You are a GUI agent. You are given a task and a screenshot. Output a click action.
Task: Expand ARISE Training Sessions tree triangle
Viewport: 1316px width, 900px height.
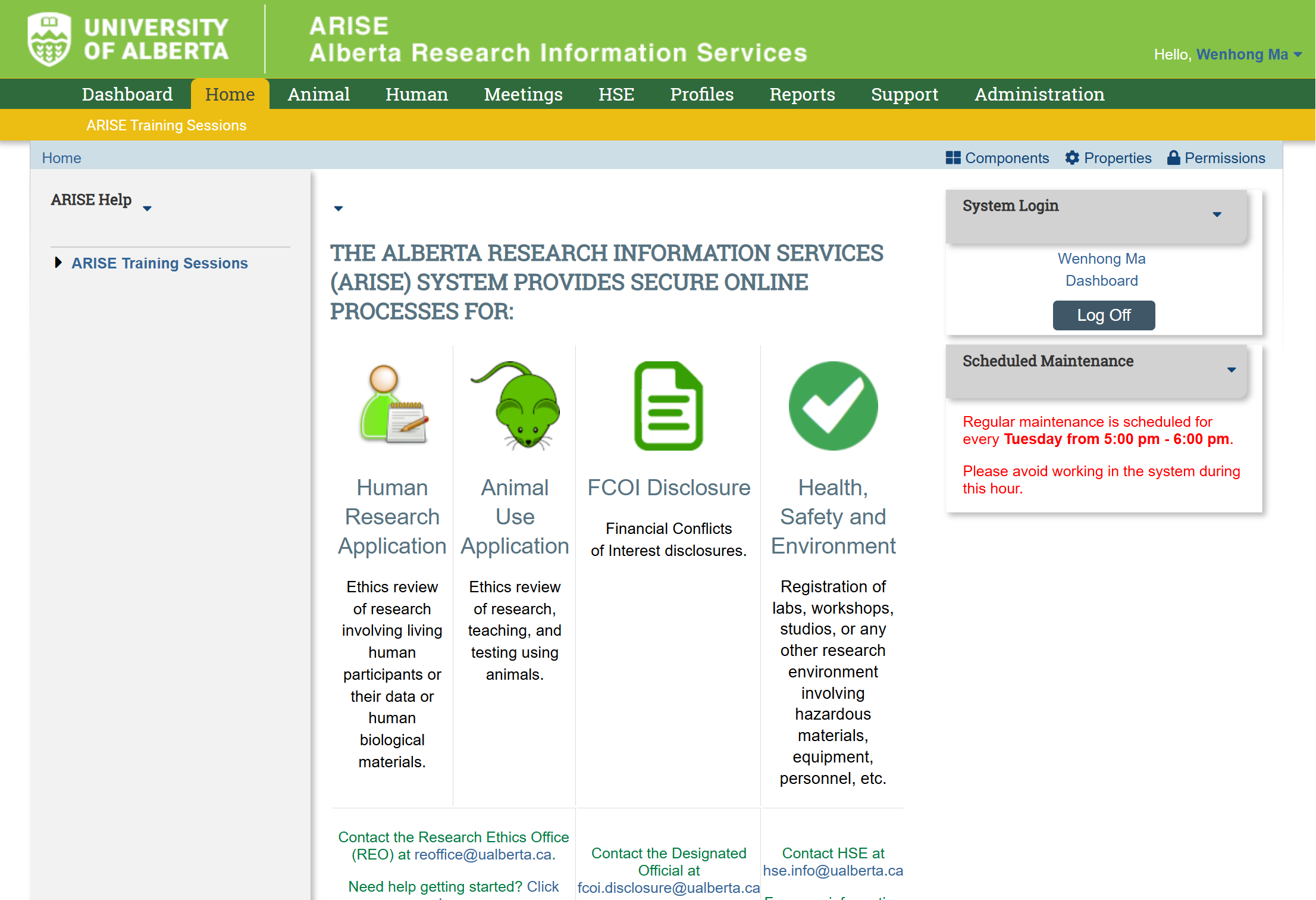(58, 262)
